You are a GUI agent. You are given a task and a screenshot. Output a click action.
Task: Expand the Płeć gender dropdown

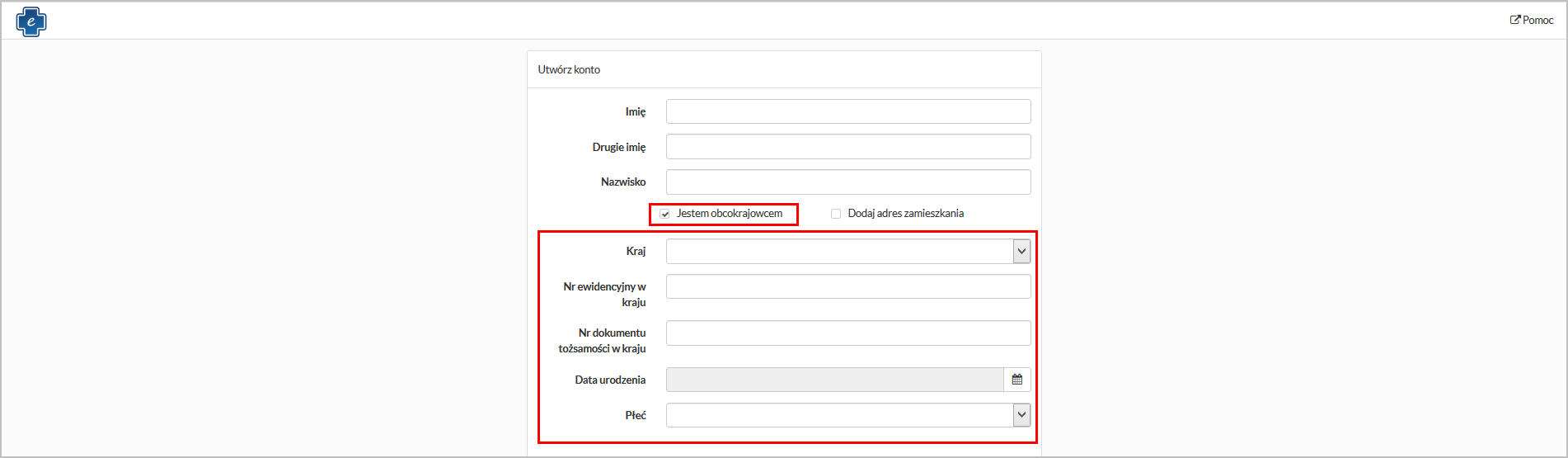1021,415
